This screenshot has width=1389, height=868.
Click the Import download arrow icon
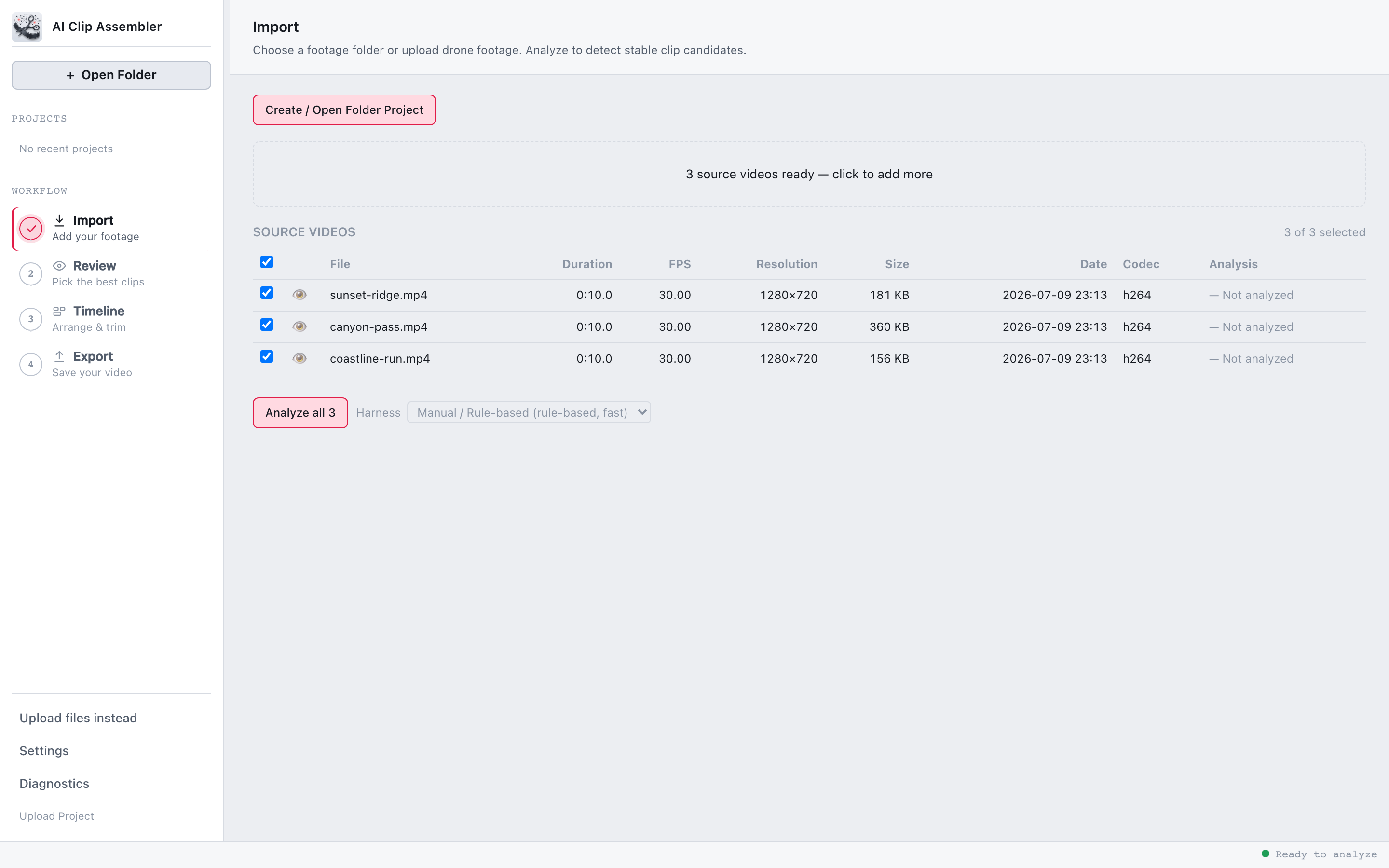(59, 220)
